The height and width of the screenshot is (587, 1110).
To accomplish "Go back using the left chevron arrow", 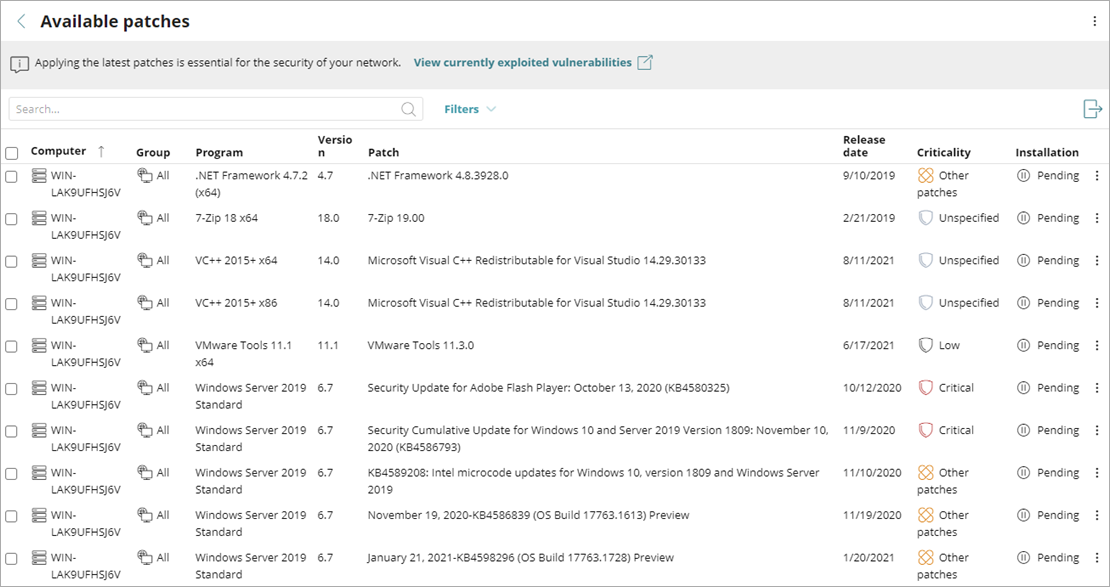I will point(20,20).
